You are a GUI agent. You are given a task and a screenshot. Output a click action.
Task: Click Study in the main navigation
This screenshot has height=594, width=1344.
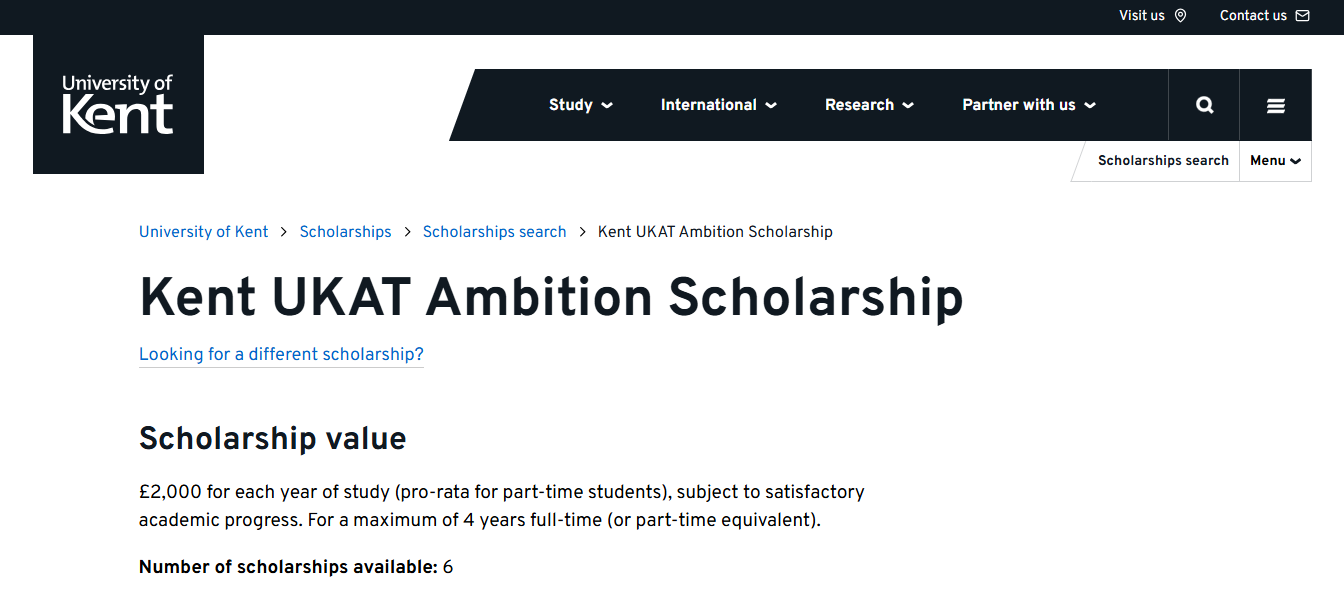pos(572,104)
